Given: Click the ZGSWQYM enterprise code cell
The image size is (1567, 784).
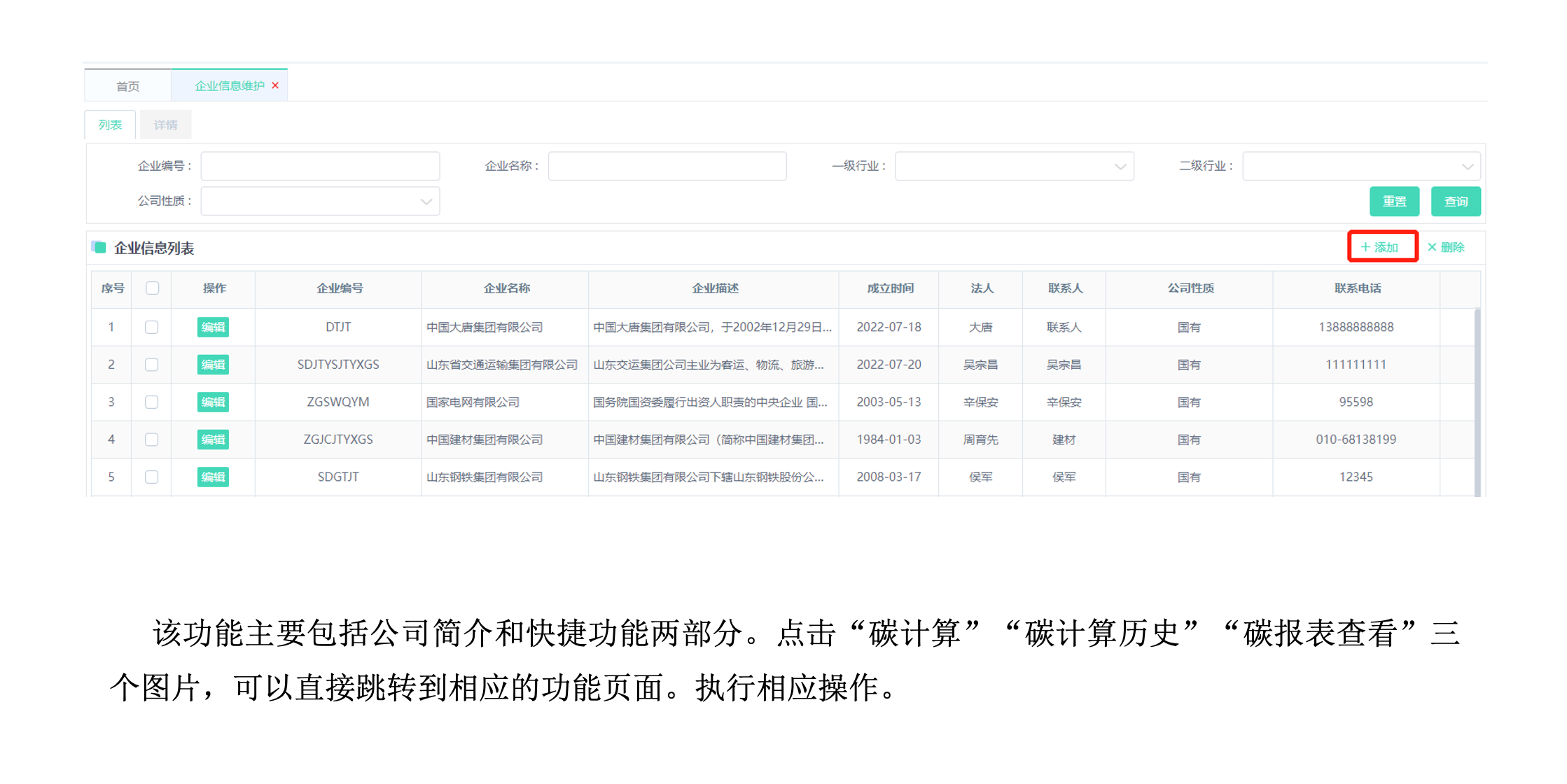Looking at the screenshot, I should (x=338, y=402).
